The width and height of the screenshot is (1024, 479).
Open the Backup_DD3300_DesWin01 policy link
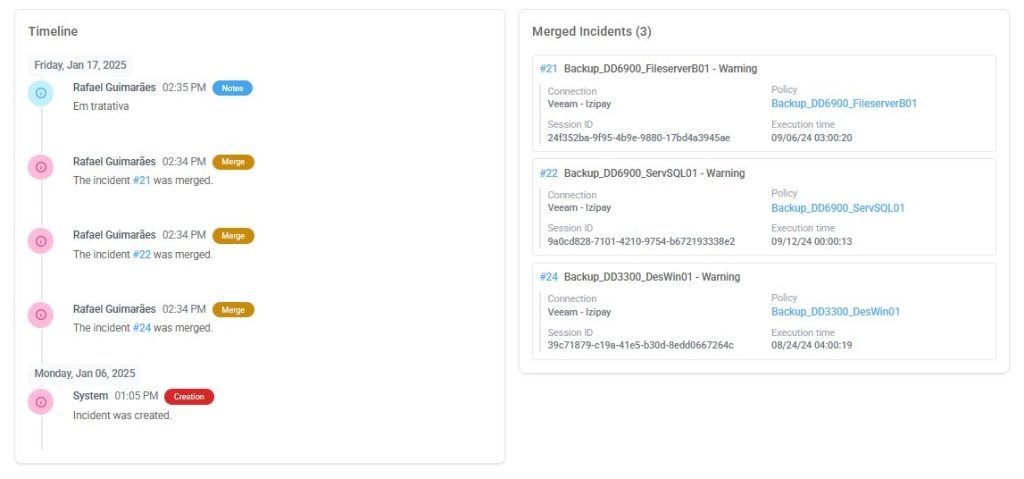835,312
